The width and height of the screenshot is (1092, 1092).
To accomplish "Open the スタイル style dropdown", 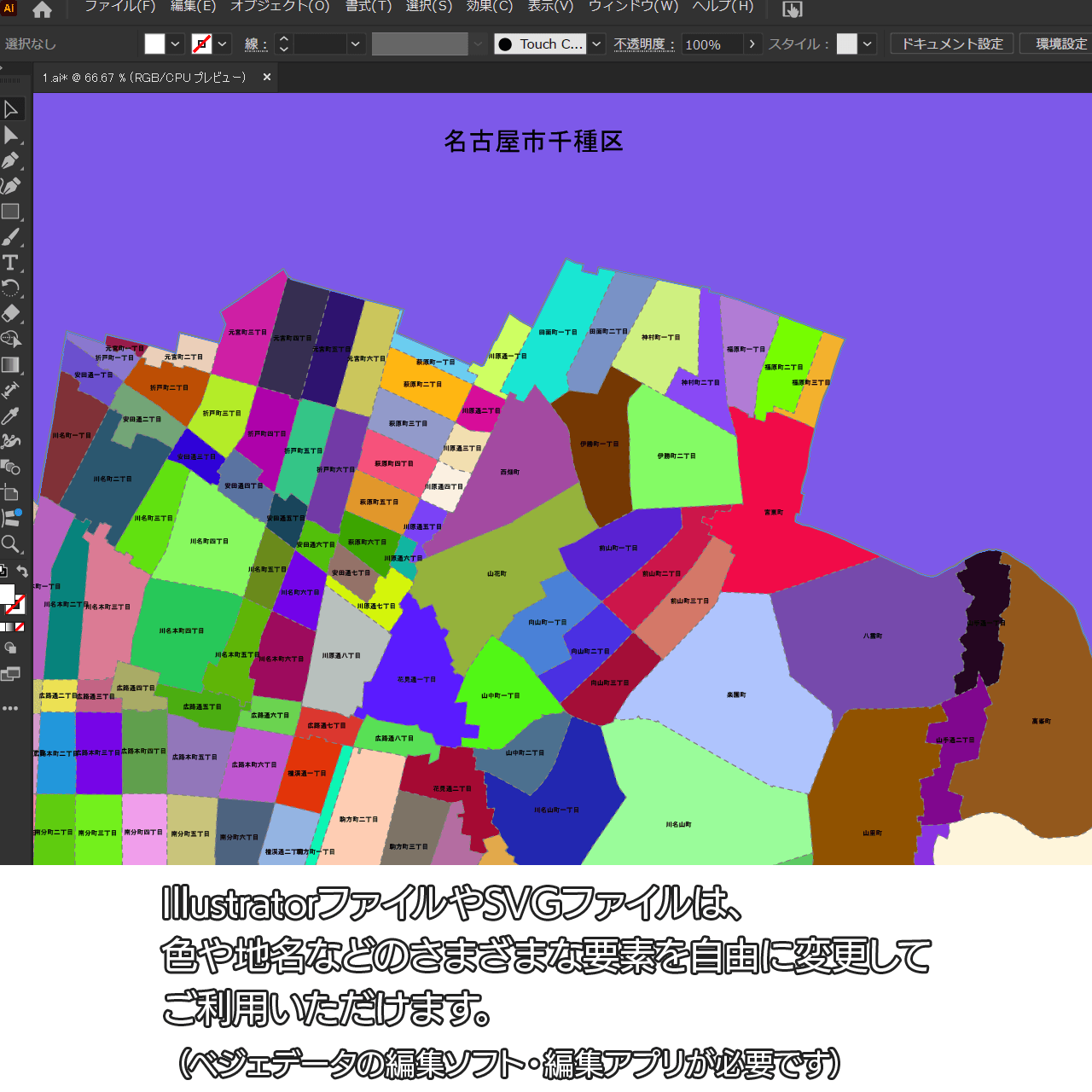I will click(x=868, y=44).
